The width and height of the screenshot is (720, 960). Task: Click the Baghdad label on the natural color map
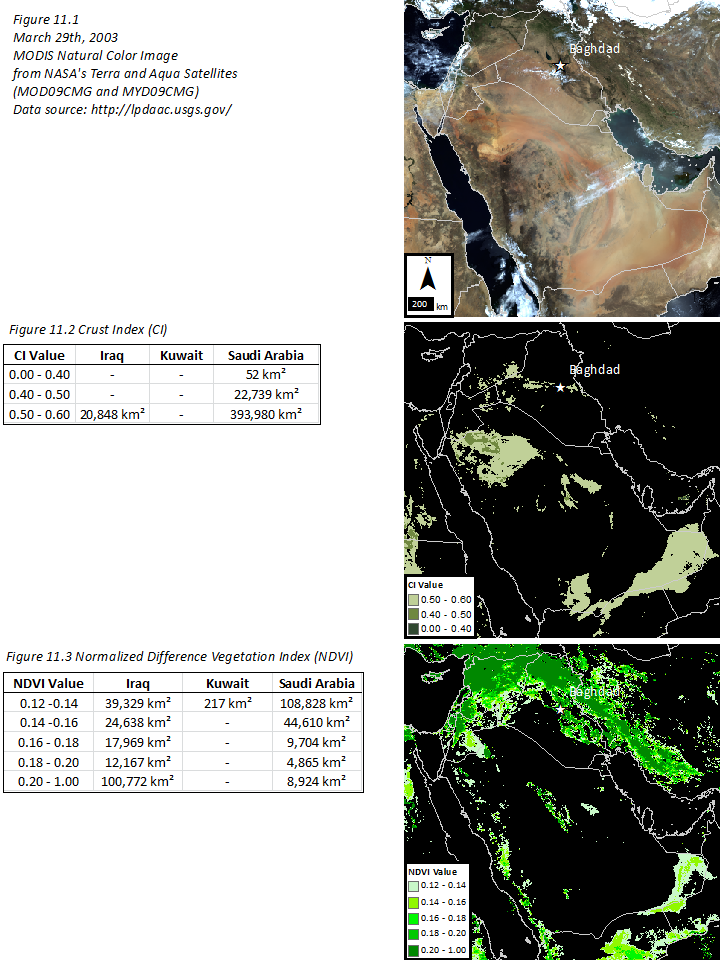click(x=594, y=49)
